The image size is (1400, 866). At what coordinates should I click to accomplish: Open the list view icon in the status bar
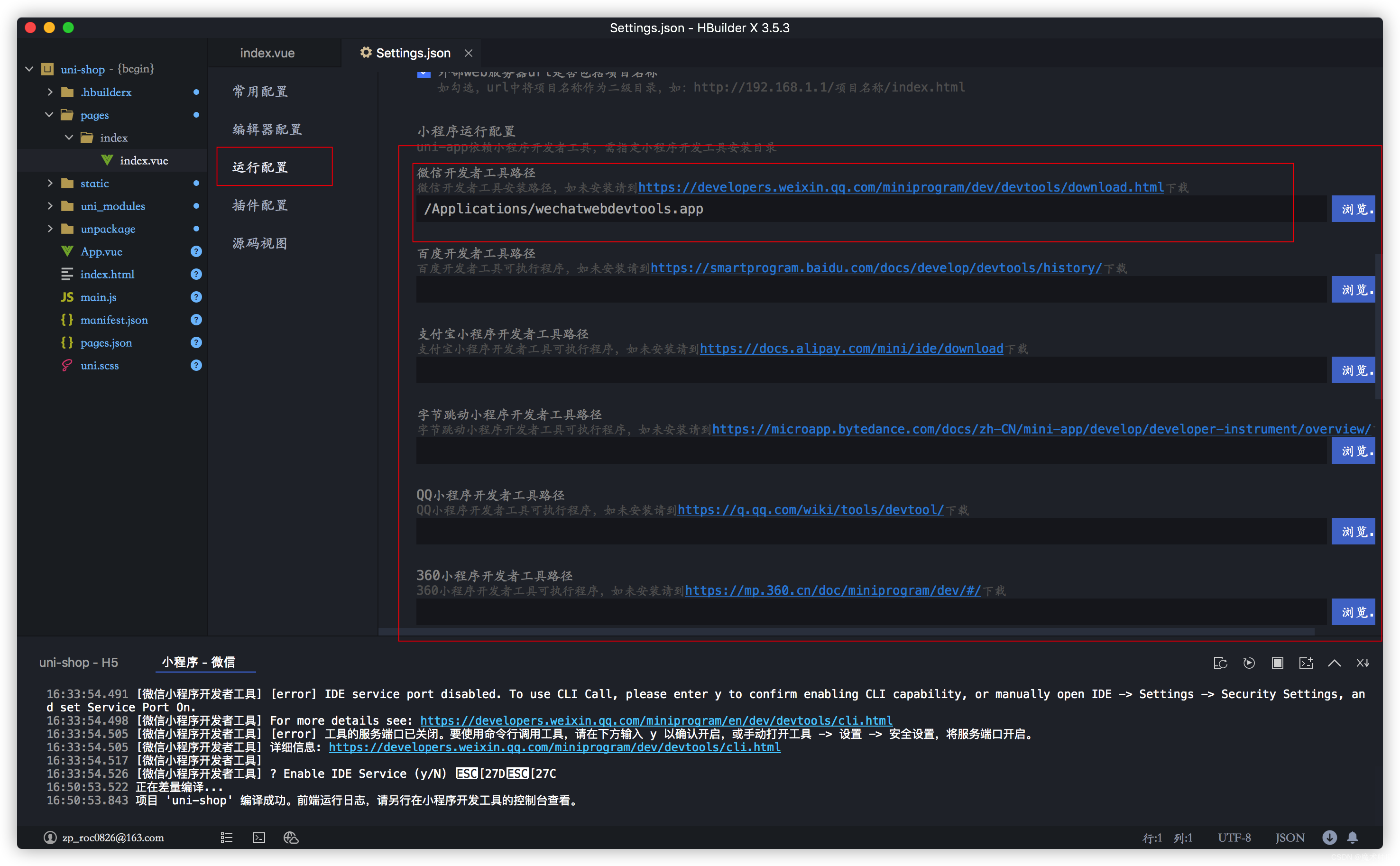(x=227, y=838)
